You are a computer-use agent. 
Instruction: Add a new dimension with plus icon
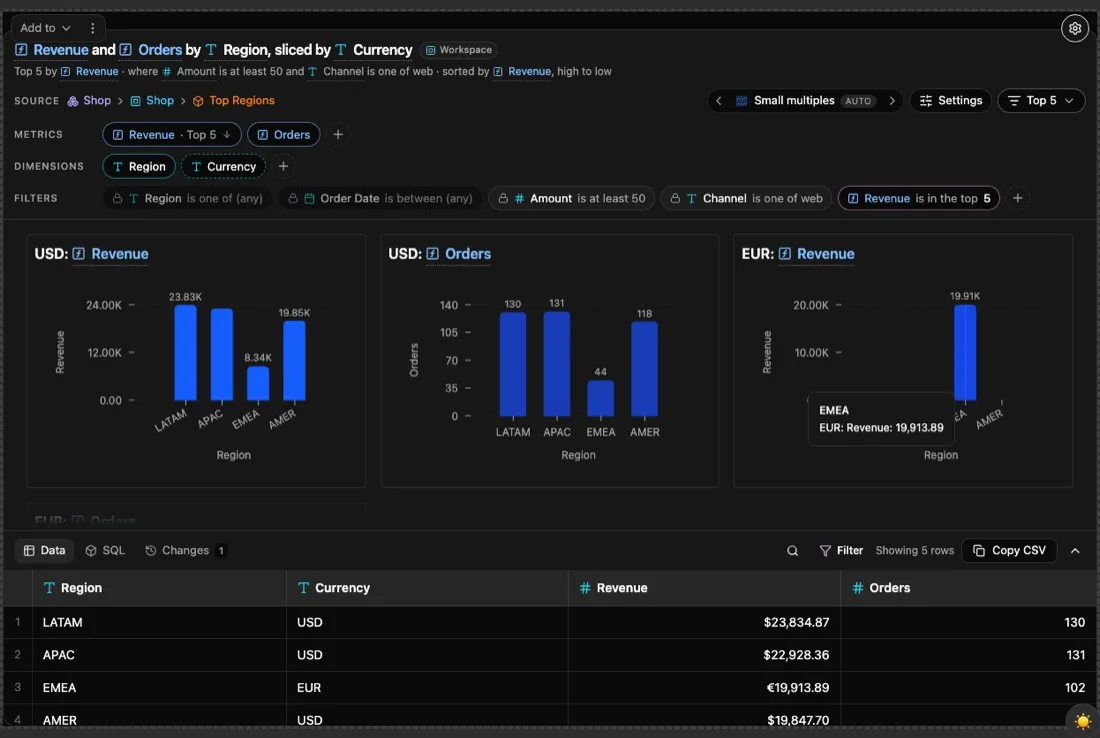283,166
